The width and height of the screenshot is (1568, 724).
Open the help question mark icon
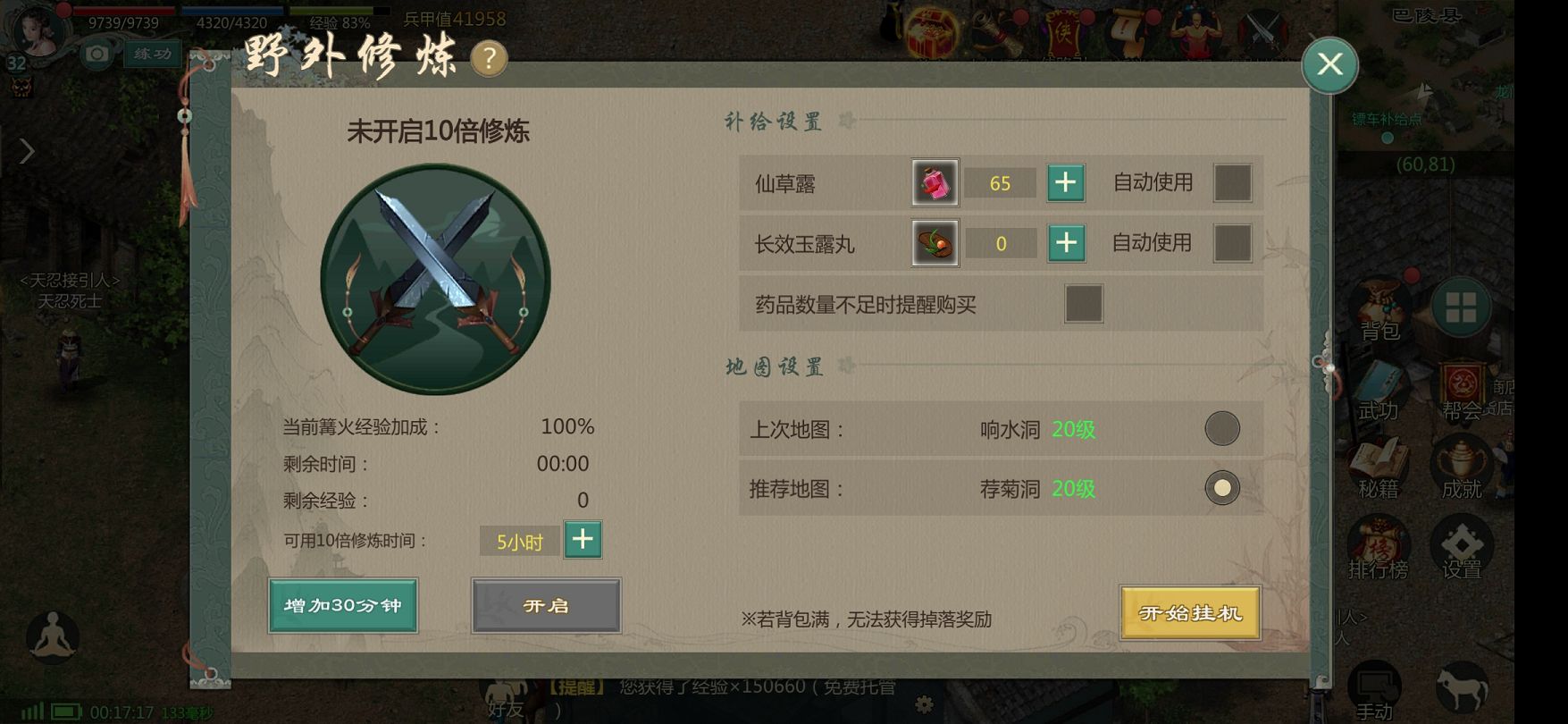pos(489,59)
